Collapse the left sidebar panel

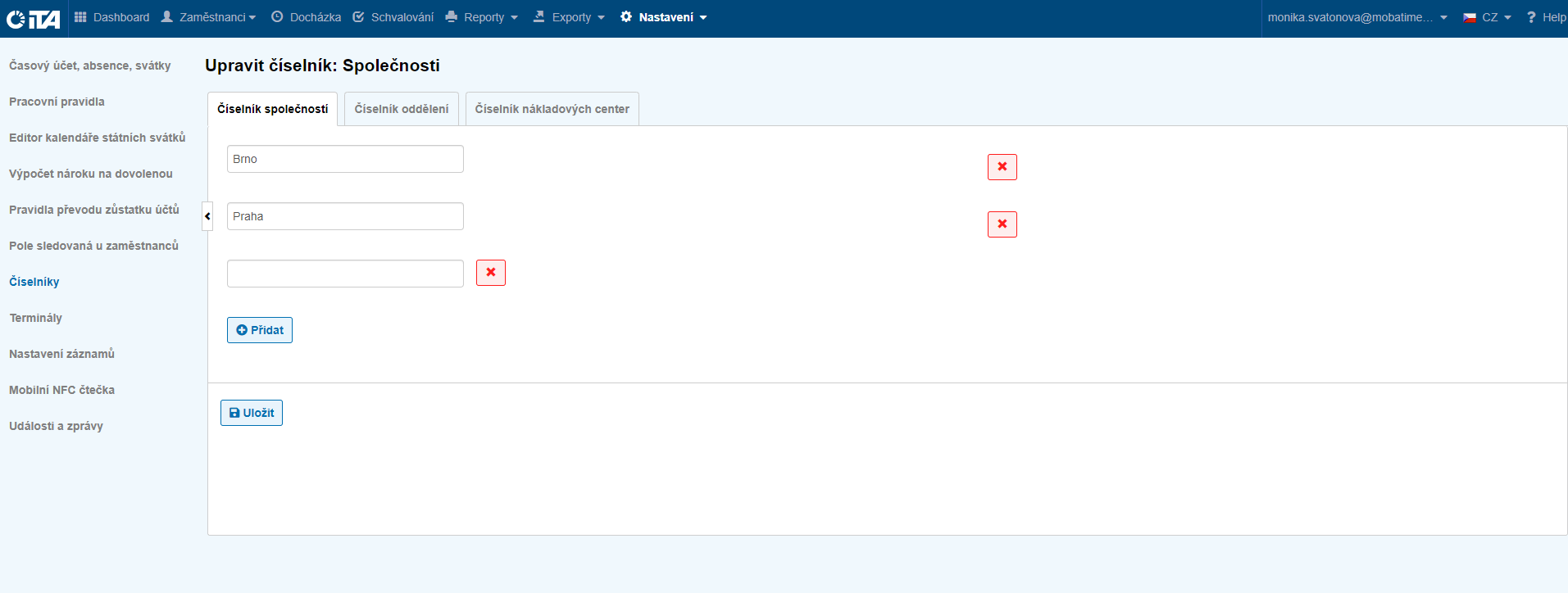207,216
